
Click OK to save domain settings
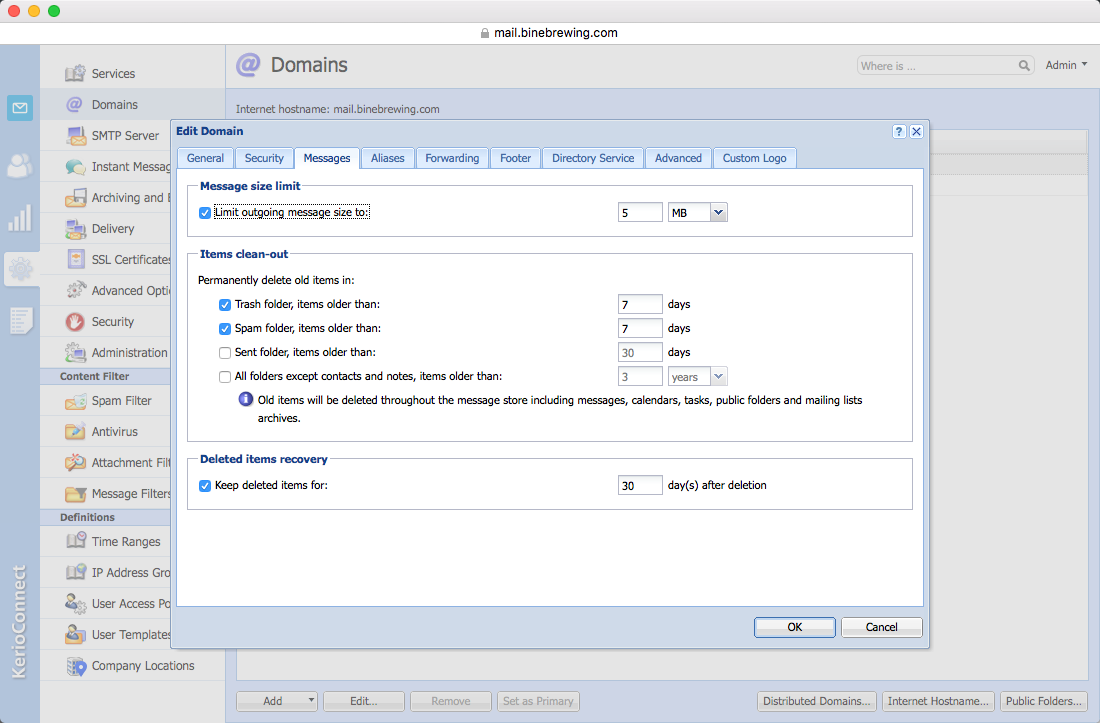(794, 627)
